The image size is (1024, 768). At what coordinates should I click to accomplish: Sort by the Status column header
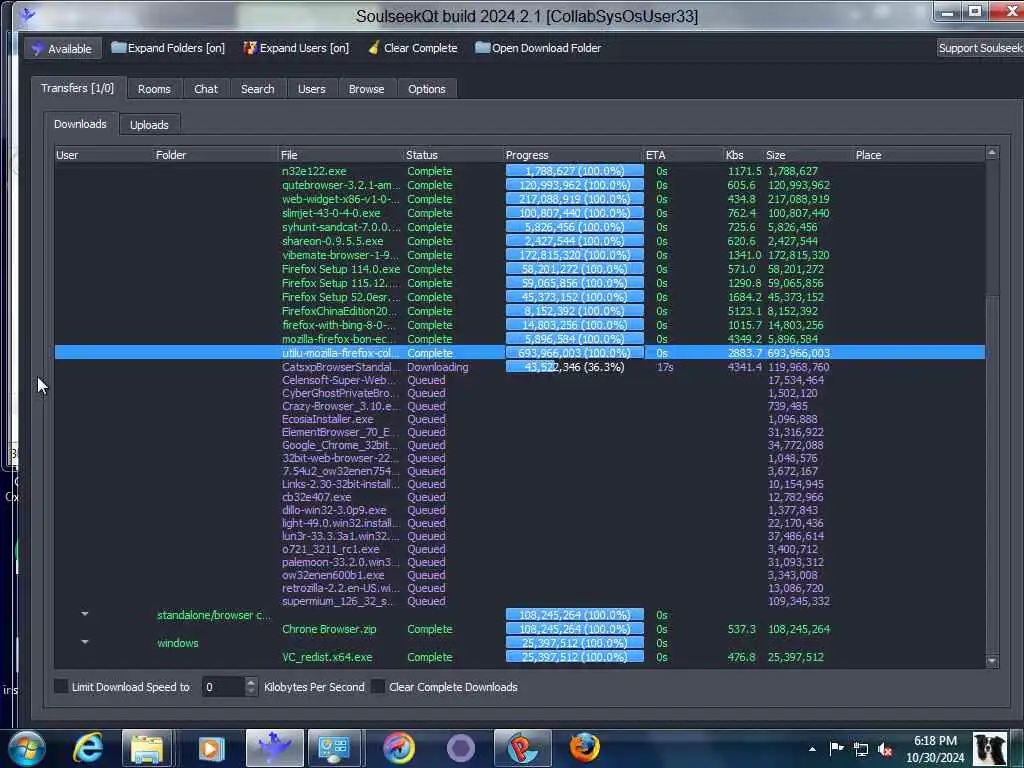(x=453, y=155)
